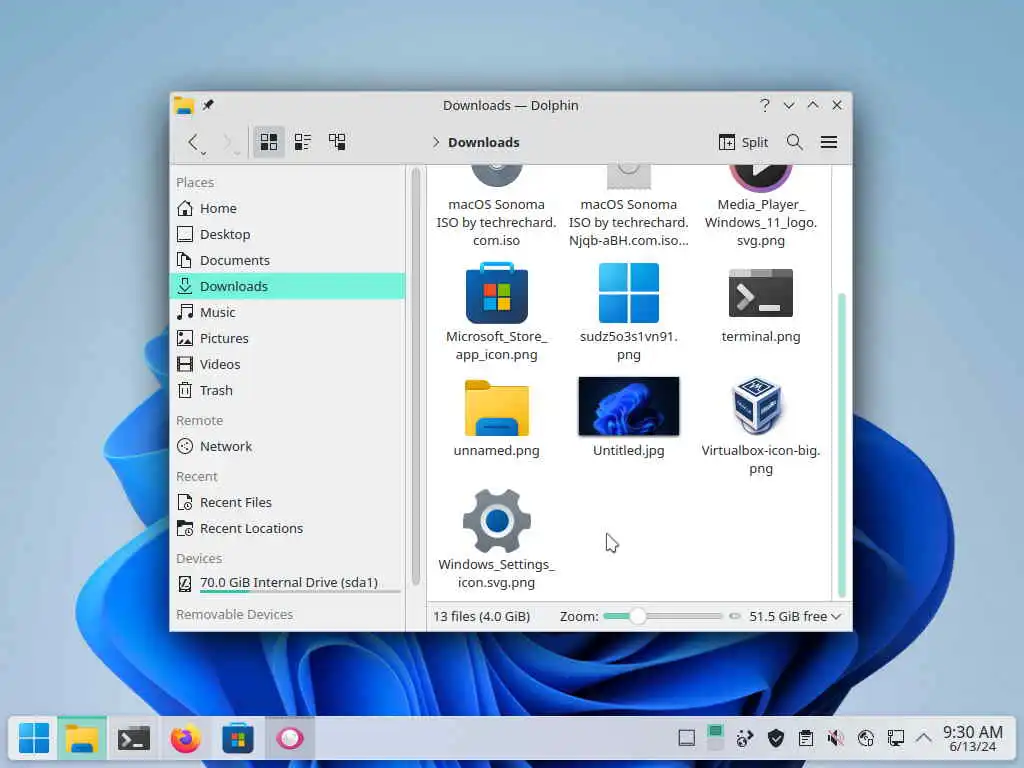Select terminal.png file
Screen dimensions: 1024x768
click(x=761, y=305)
